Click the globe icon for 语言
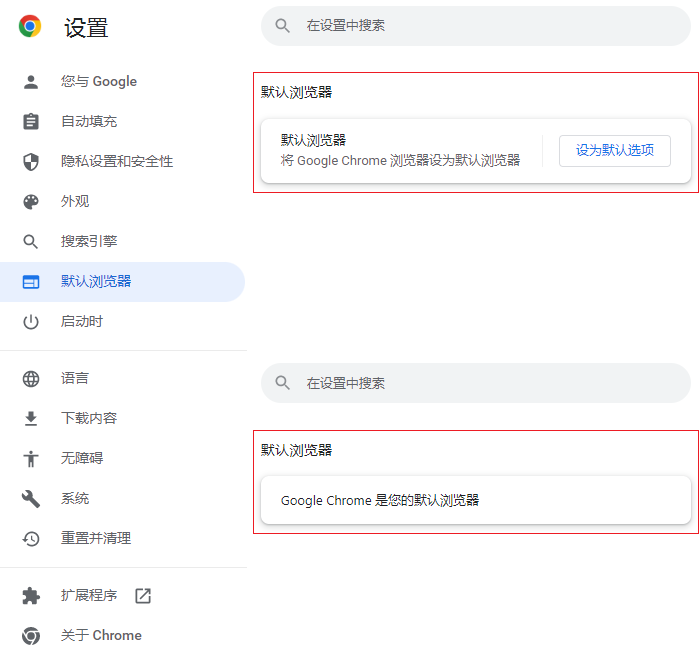 coord(31,379)
